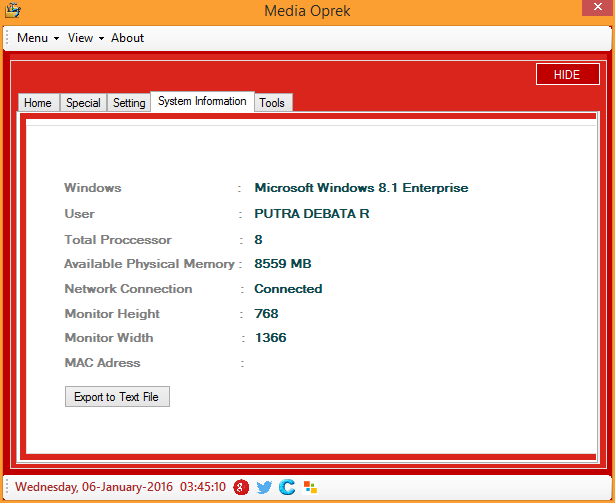Click the Available Physical Memory label
615x503 pixels.
(x=149, y=264)
